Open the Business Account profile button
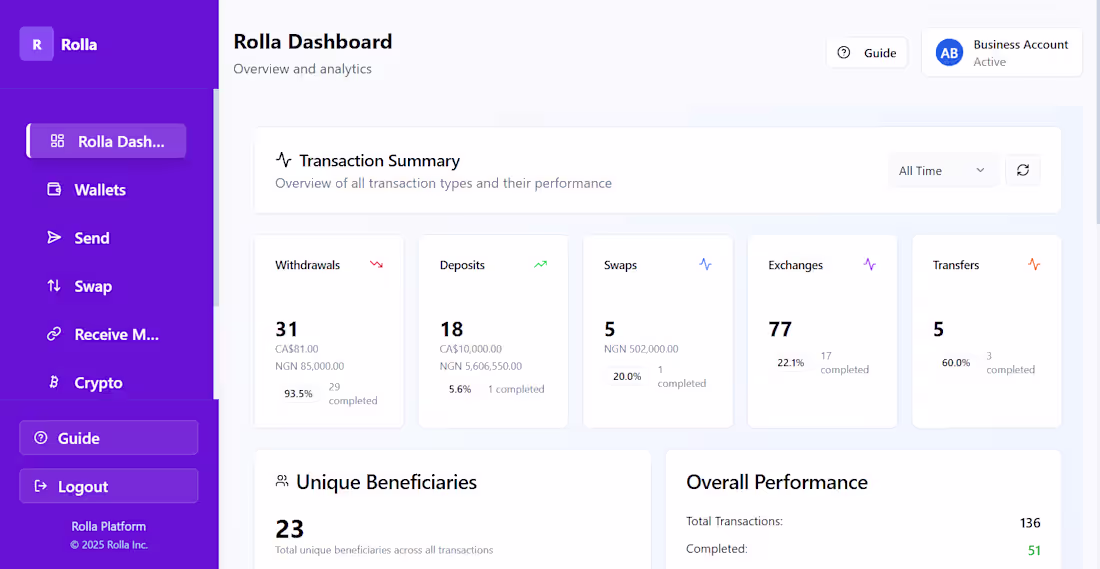The image size is (1100, 569). [x=1002, y=53]
